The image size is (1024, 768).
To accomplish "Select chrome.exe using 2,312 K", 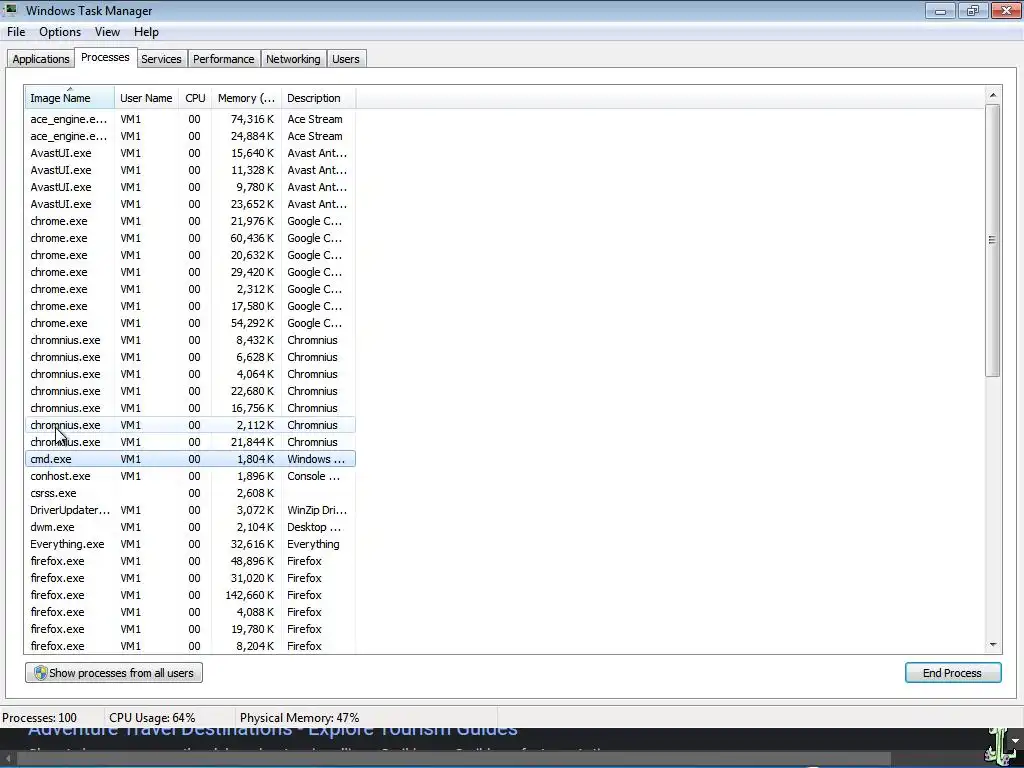I will 190,289.
